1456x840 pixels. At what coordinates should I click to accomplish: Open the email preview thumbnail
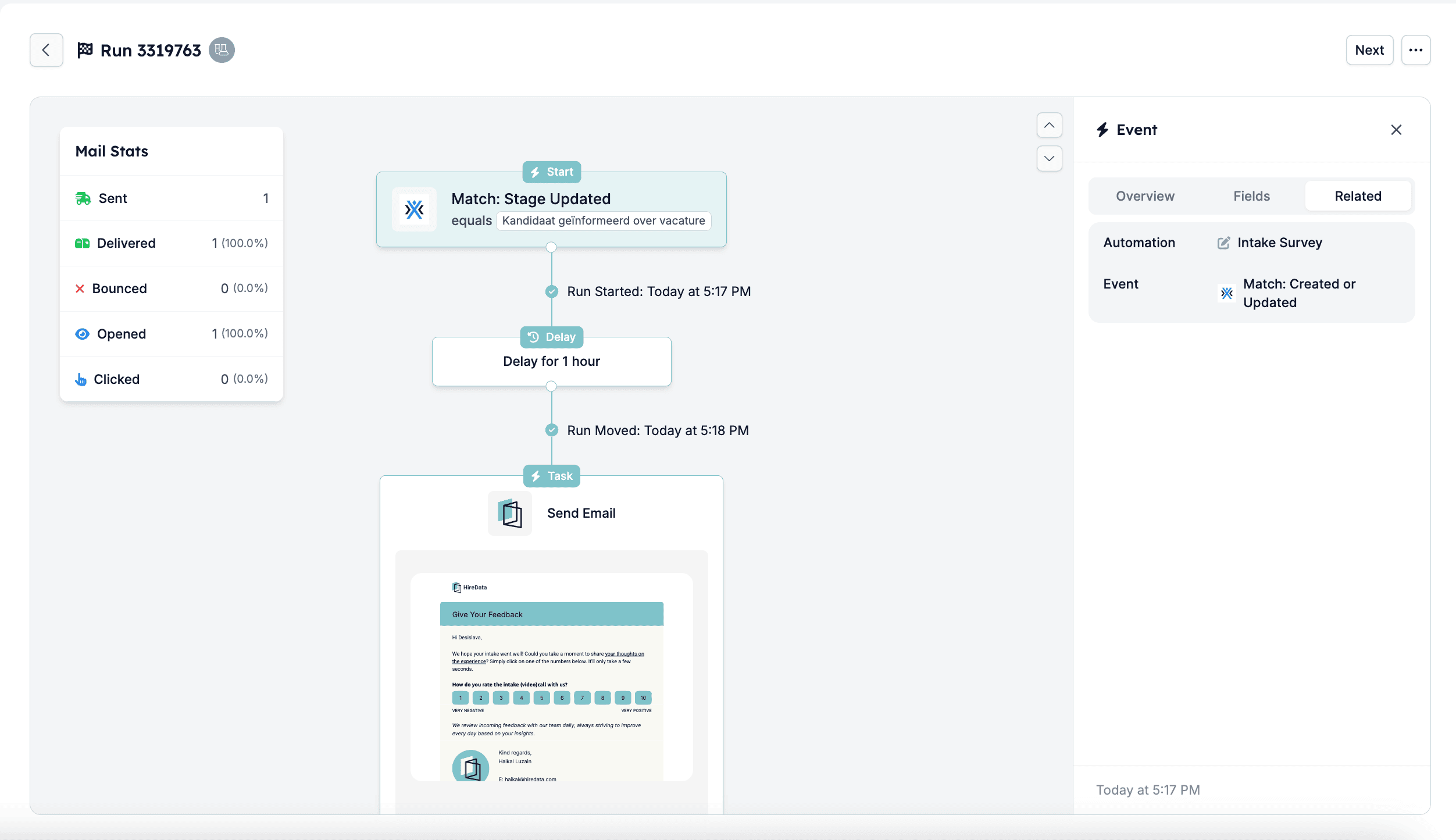pyautogui.click(x=551, y=677)
